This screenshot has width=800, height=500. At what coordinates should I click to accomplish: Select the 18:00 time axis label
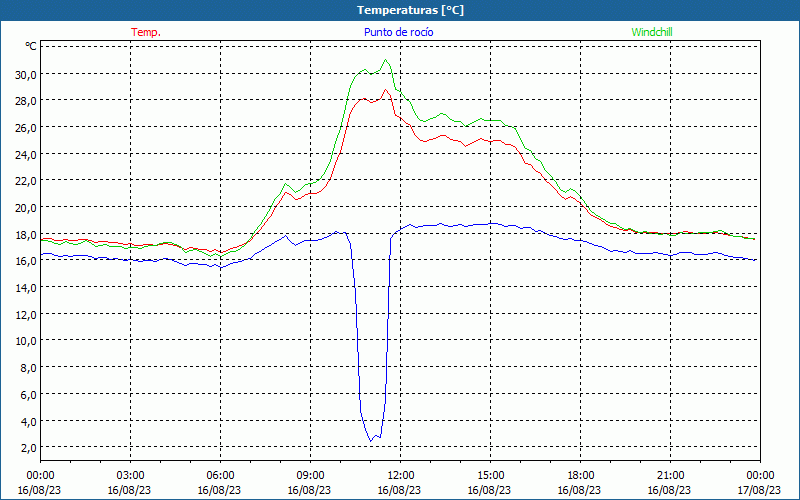(x=580, y=475)
